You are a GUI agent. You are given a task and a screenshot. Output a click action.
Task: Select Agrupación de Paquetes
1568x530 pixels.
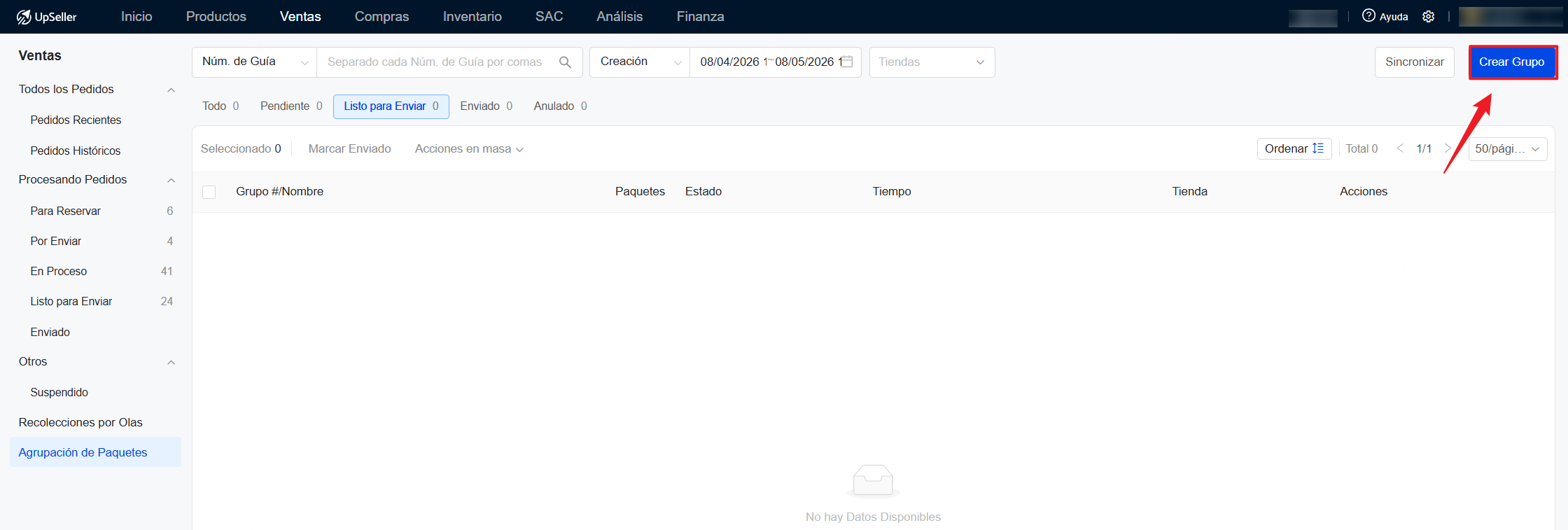pyautogui.click(x=96, y=452)
